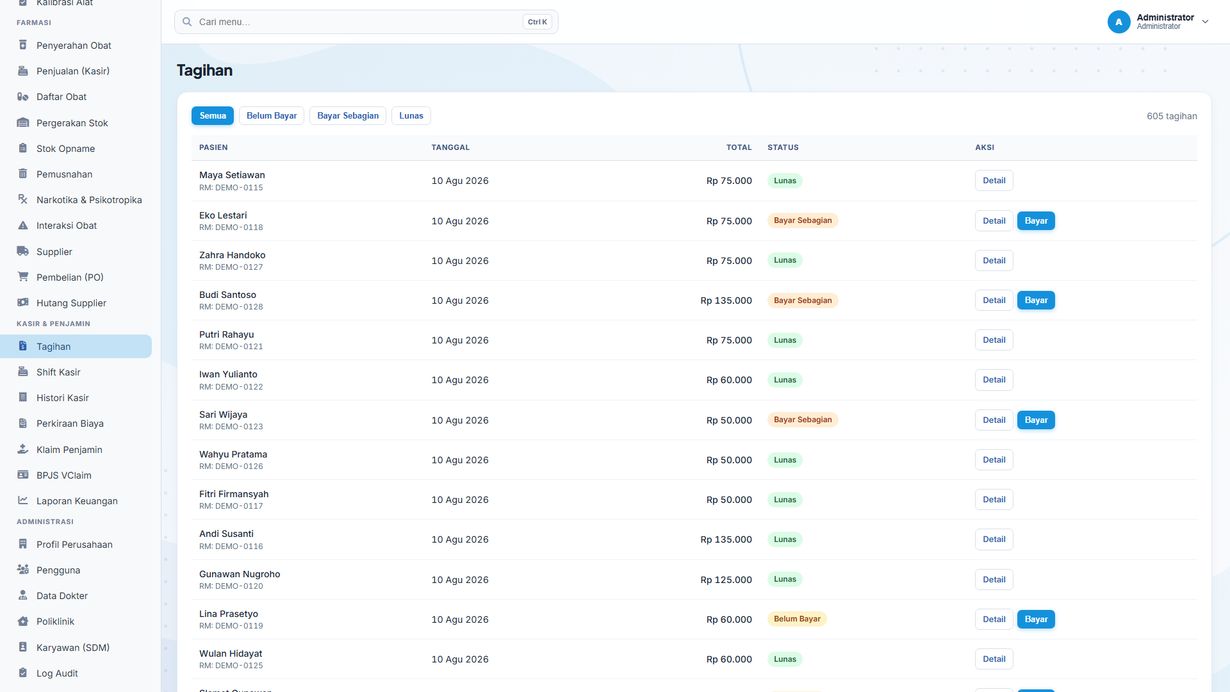
Task: Focus the Cari menu search field
Action: click(366, 22)
